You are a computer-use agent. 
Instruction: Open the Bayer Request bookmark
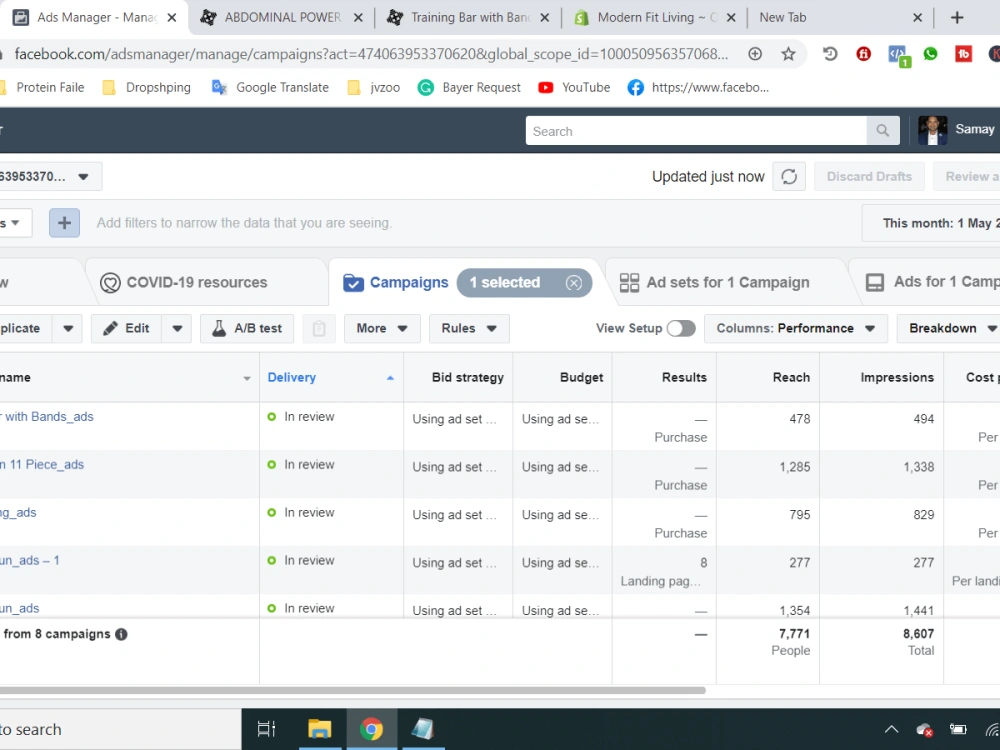469,87
